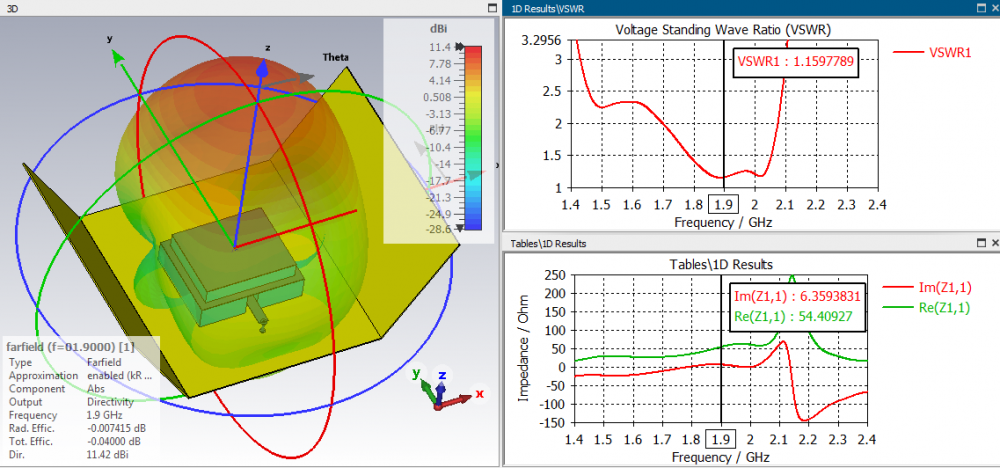Close the Tables 1D Results window
The image size is (1000, 468).
pyautogui.click(x=995, y=243)
